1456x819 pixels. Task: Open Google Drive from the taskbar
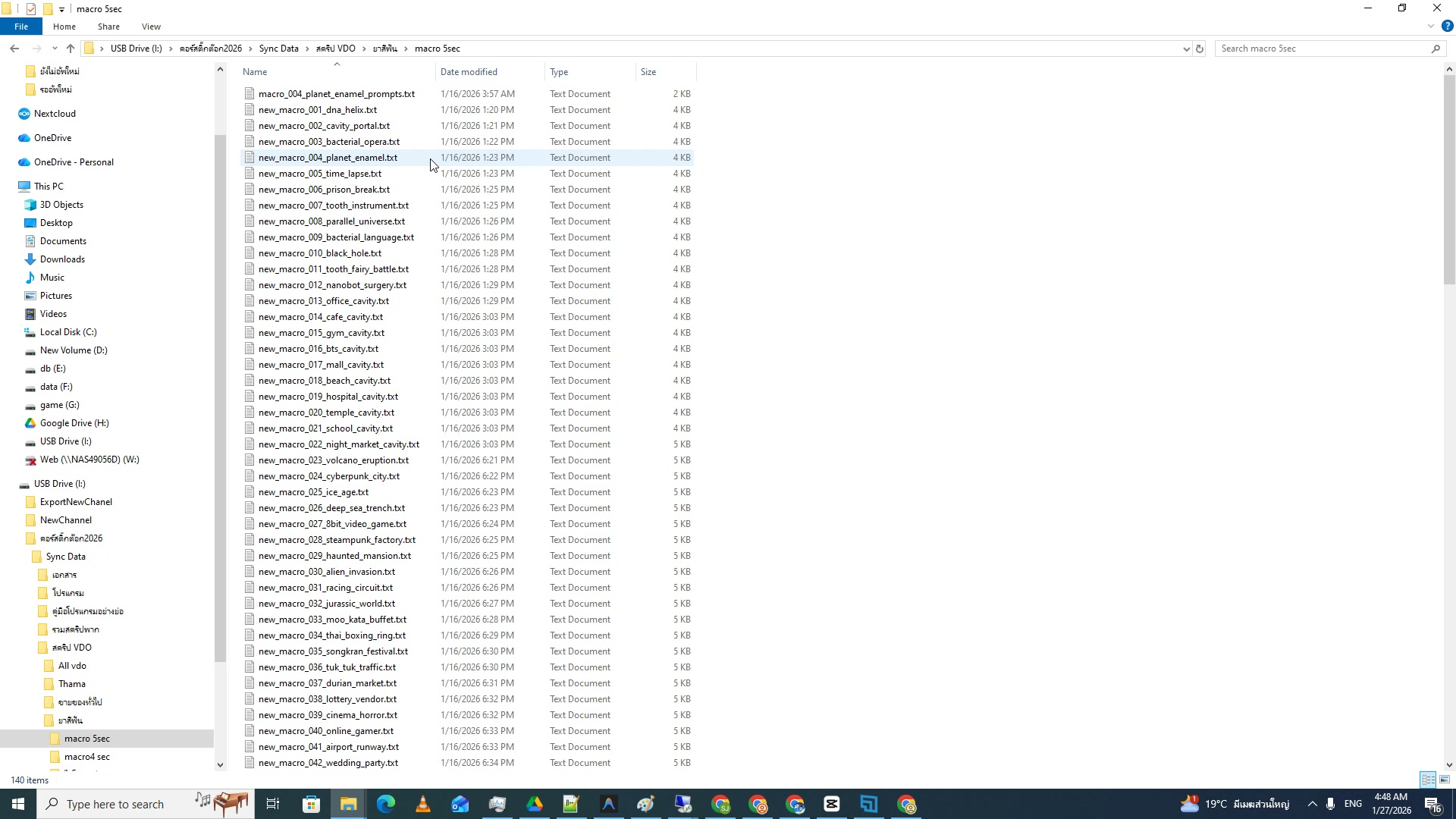point(535,804)
